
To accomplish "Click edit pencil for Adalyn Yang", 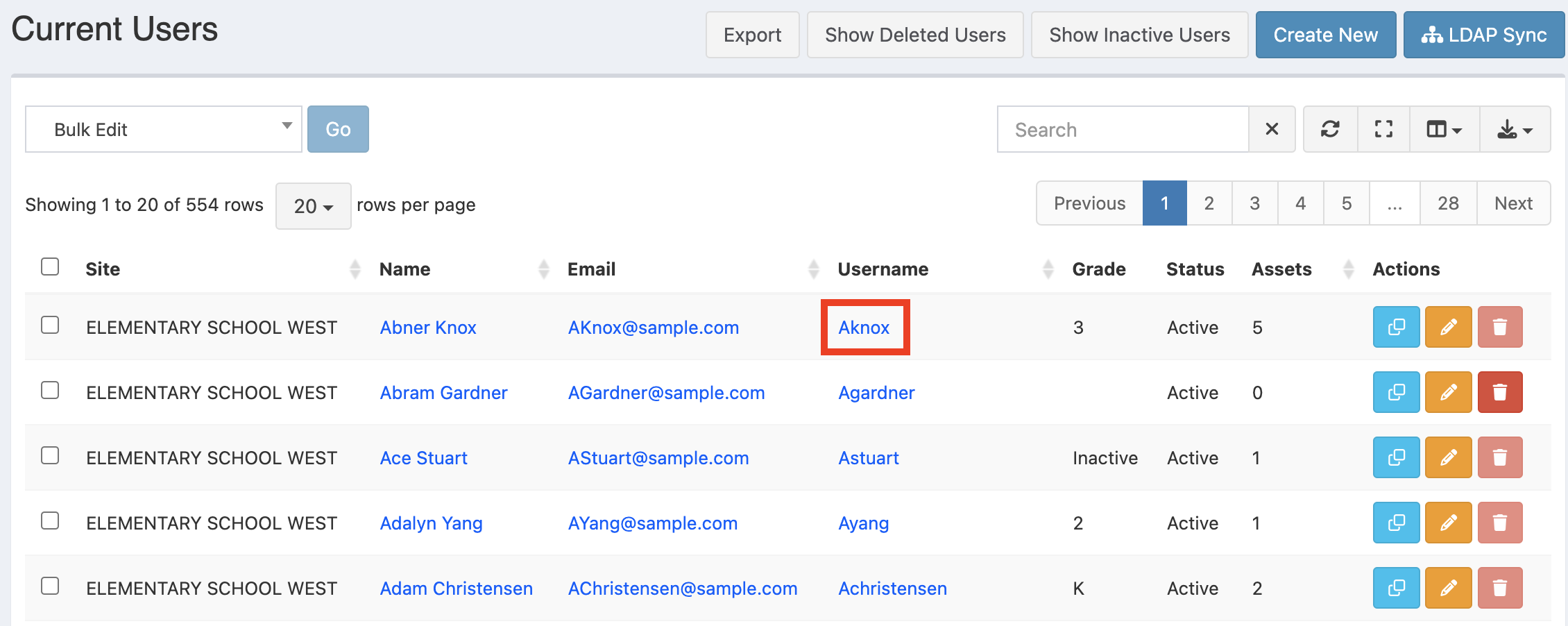I will tap(1448, 523).
